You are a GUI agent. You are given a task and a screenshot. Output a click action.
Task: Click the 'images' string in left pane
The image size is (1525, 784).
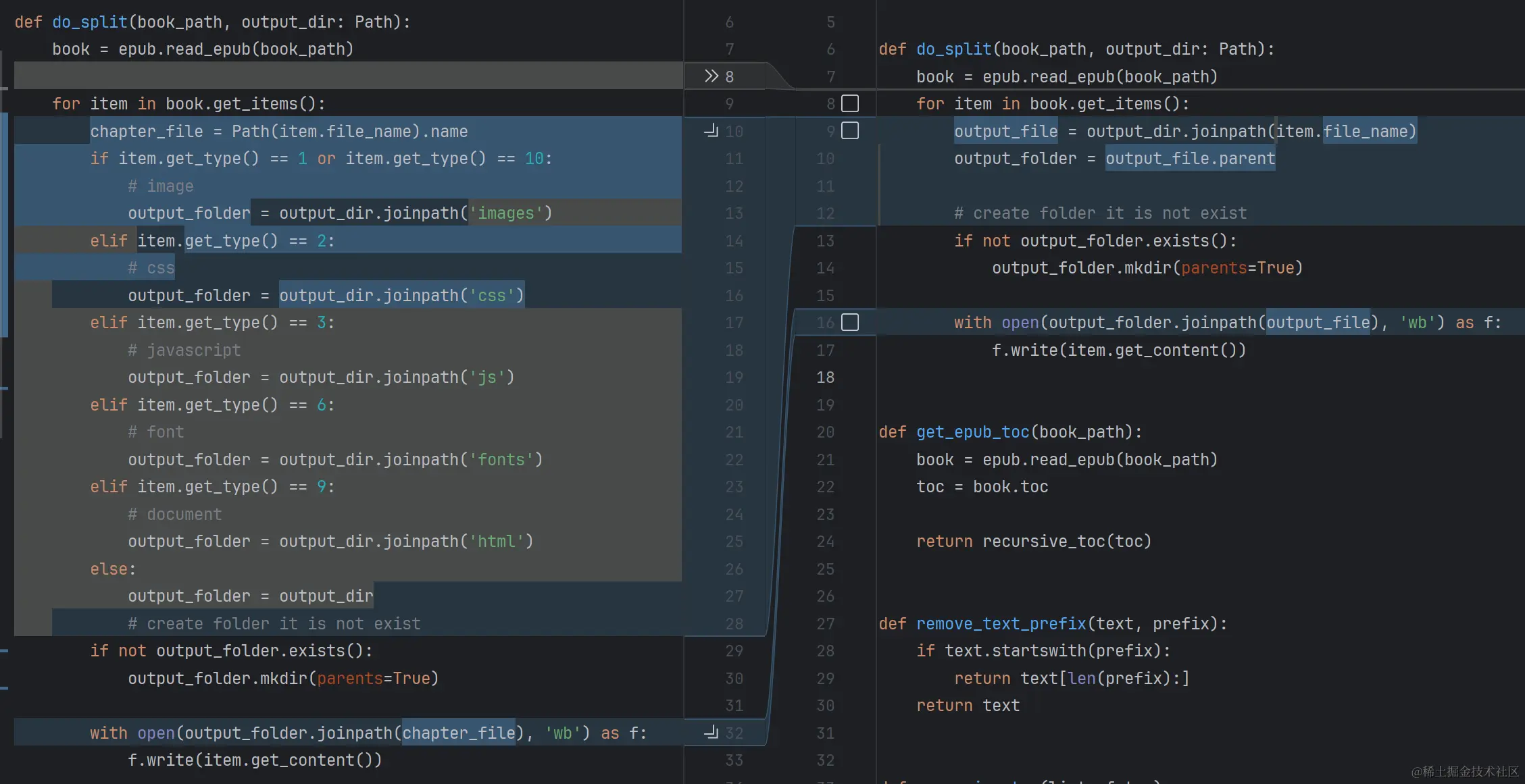point(506,213)
